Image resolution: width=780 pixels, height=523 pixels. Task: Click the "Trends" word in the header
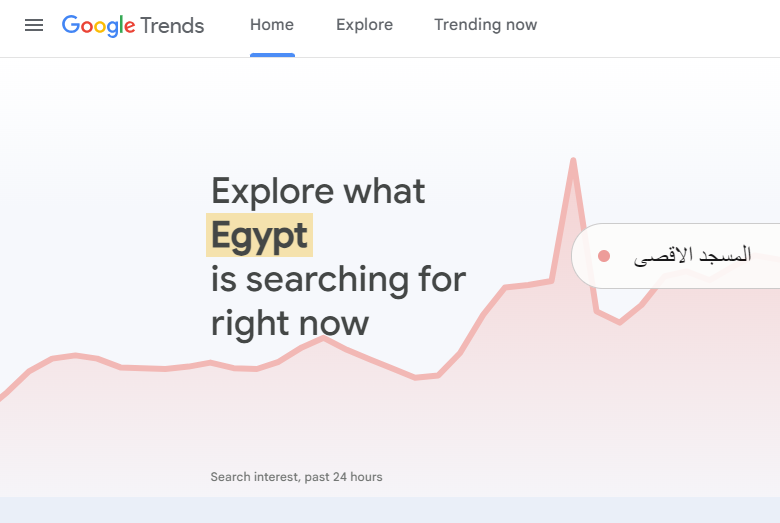coord(172,26)
